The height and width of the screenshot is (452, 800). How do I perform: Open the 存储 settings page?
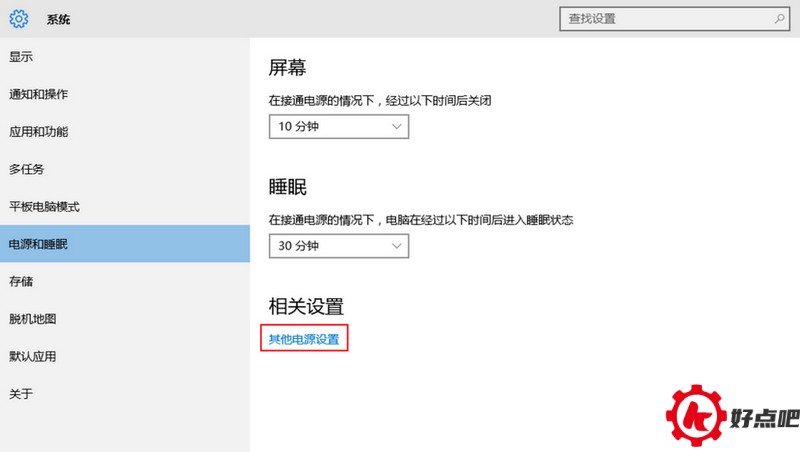click(21, 281)
